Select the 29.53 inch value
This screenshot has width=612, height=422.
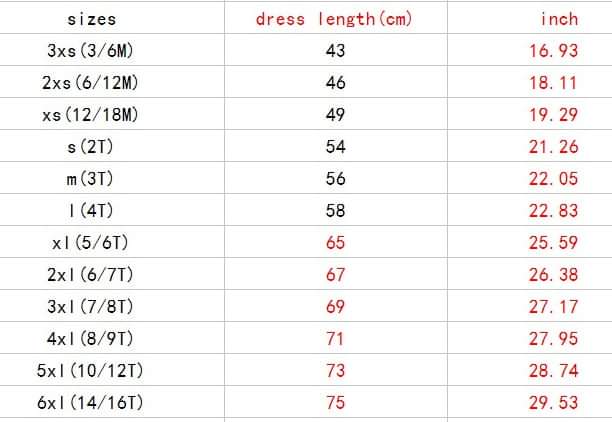coord(553,402)
